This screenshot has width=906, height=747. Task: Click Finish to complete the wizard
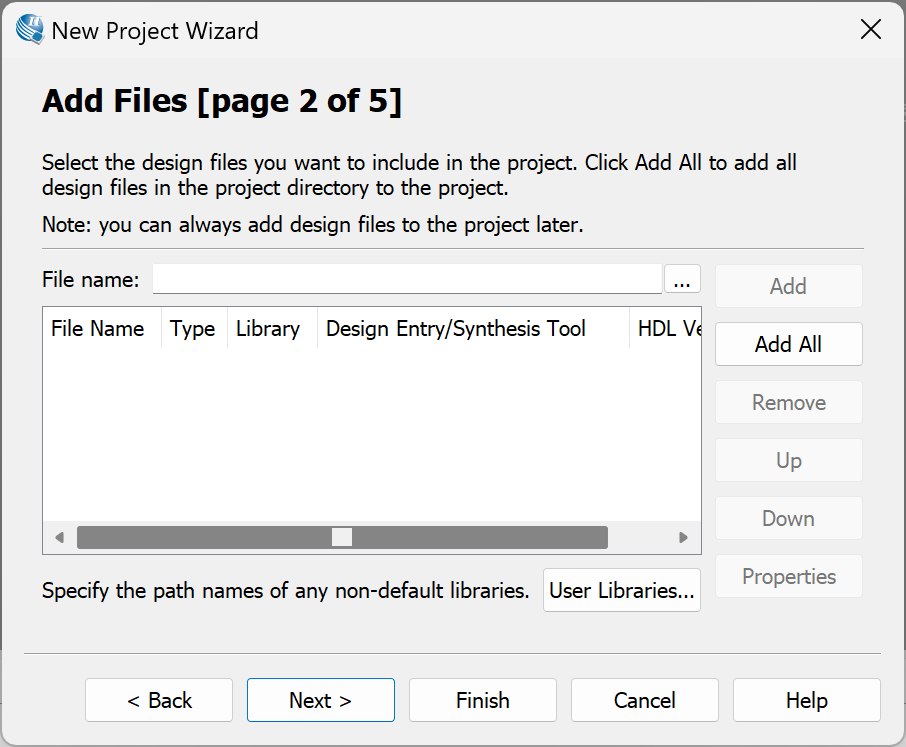482,700
